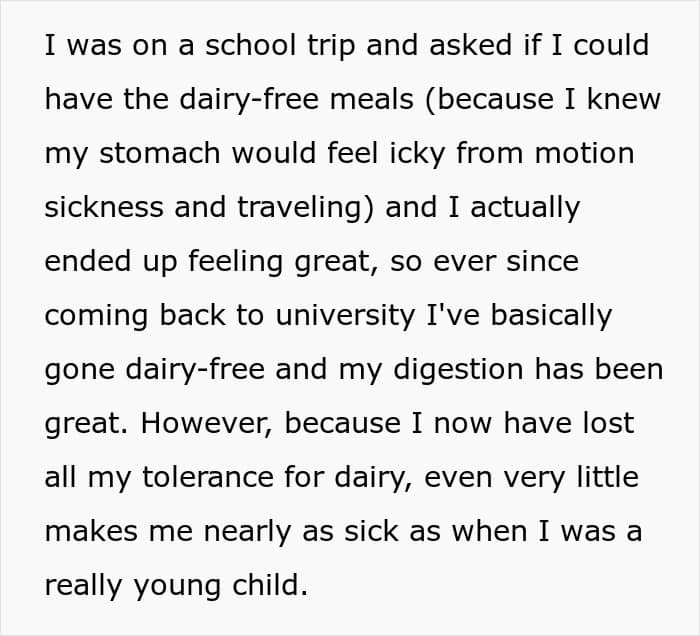Click the word "icky"
Image resolution: width=700 pixels, height=636 pixels.
[417, 154]
